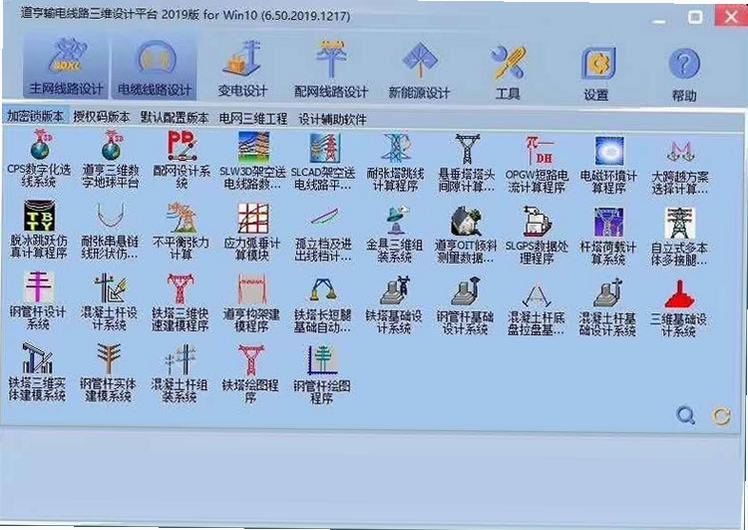This screenshot has width=748, height=530.
Task: Open 主网线路设计 main category
Action: pos(66,67)
